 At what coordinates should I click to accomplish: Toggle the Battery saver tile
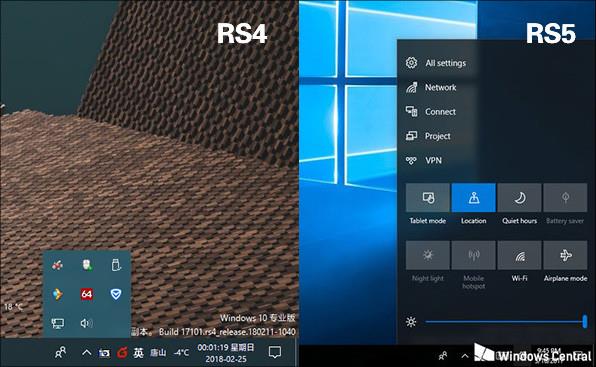tap(565, 198)
